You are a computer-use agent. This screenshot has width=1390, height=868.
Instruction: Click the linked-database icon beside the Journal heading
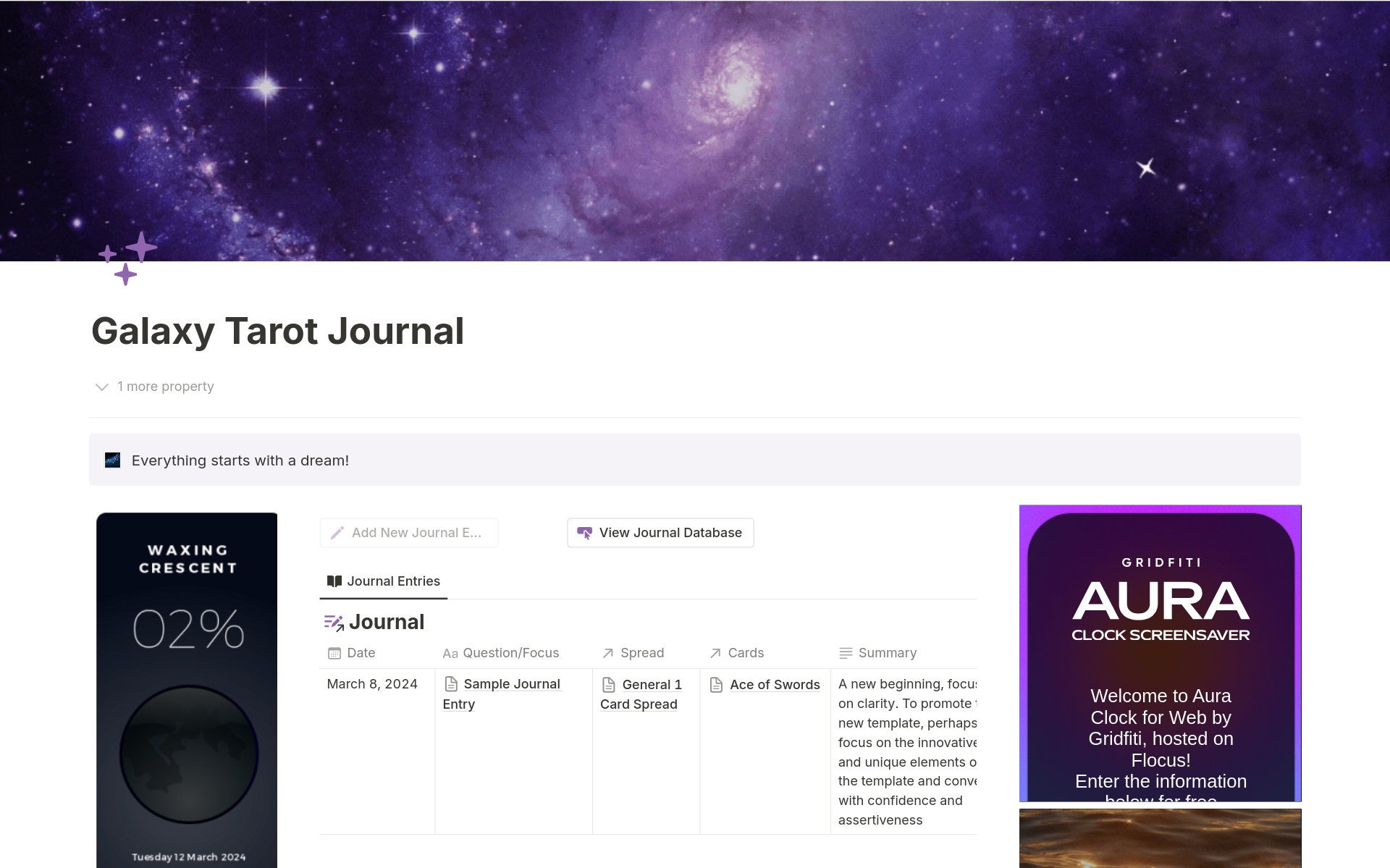click(x=334, y=622)
